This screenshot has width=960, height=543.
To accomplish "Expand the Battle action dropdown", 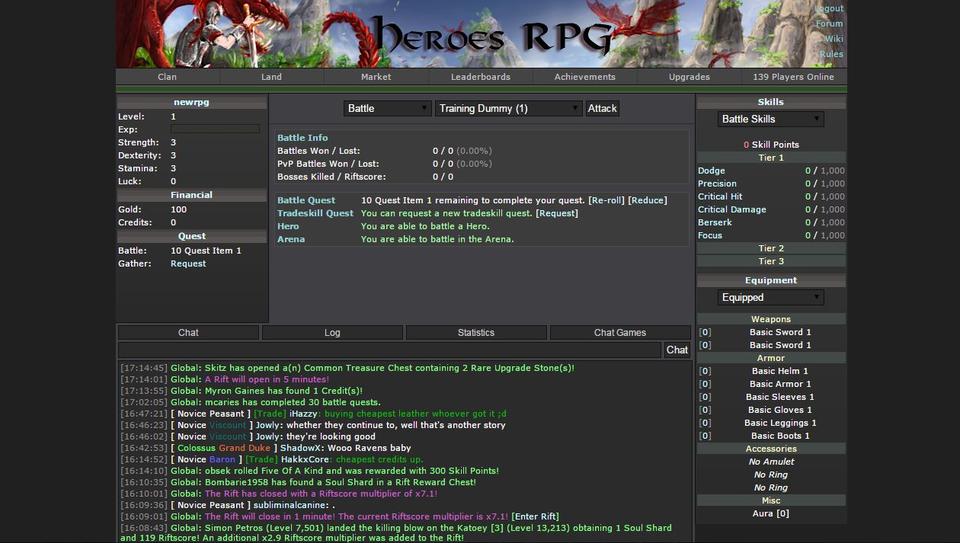I will click(x=387, y=108).
